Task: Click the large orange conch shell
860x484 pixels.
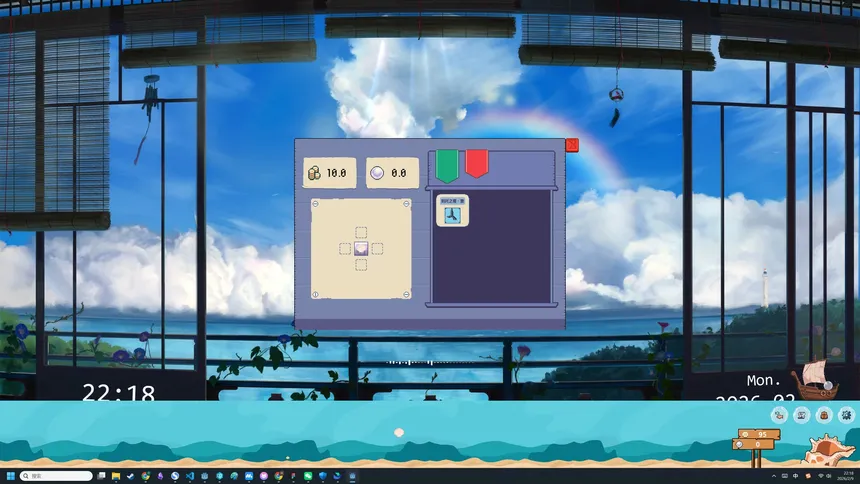Action: (828, 450)
